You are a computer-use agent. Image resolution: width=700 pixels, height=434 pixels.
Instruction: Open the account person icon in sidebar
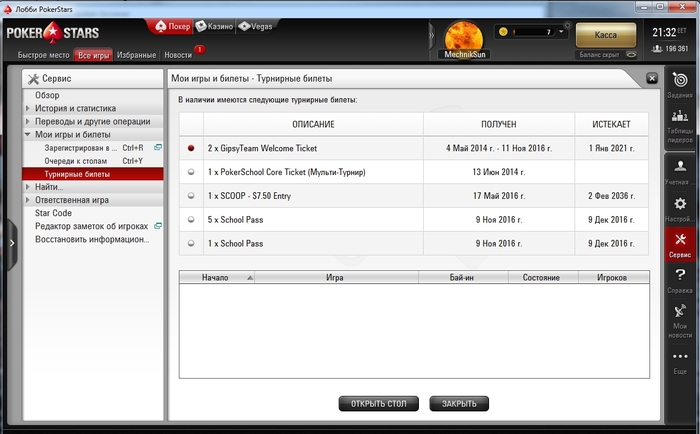680,166
